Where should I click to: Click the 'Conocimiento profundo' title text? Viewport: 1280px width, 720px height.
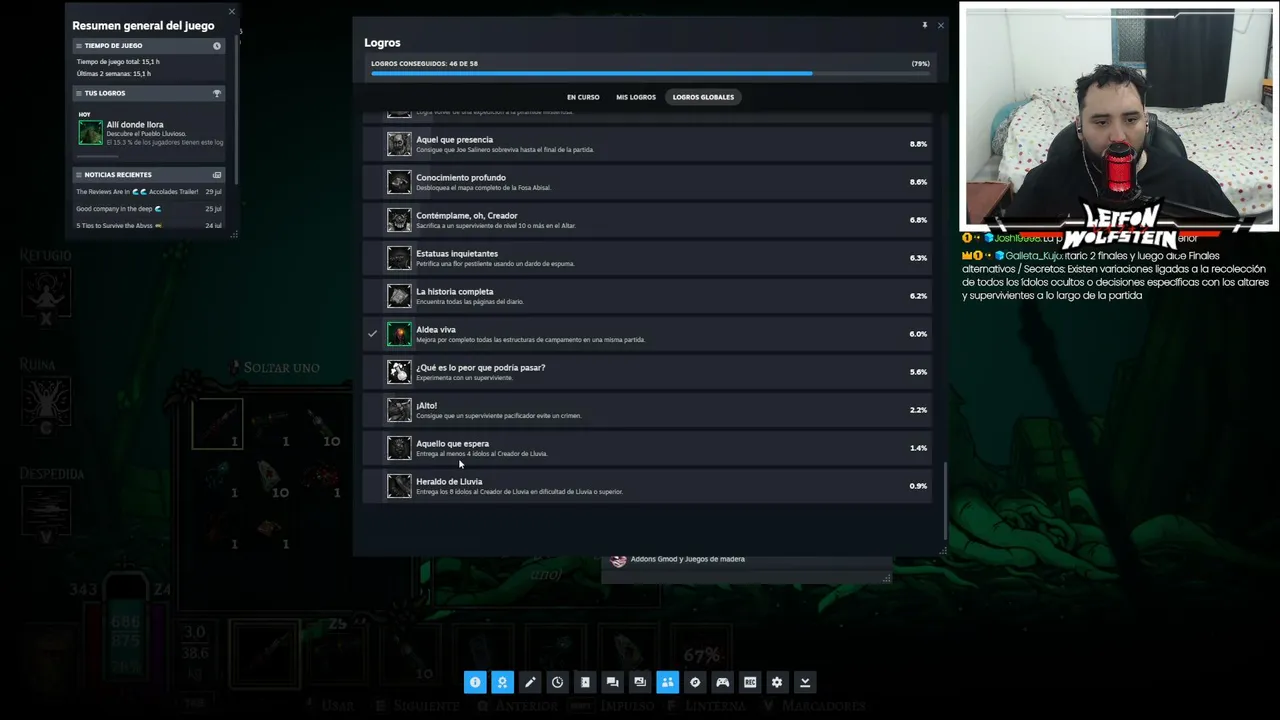pyautogui.click(x=461, y=178)
